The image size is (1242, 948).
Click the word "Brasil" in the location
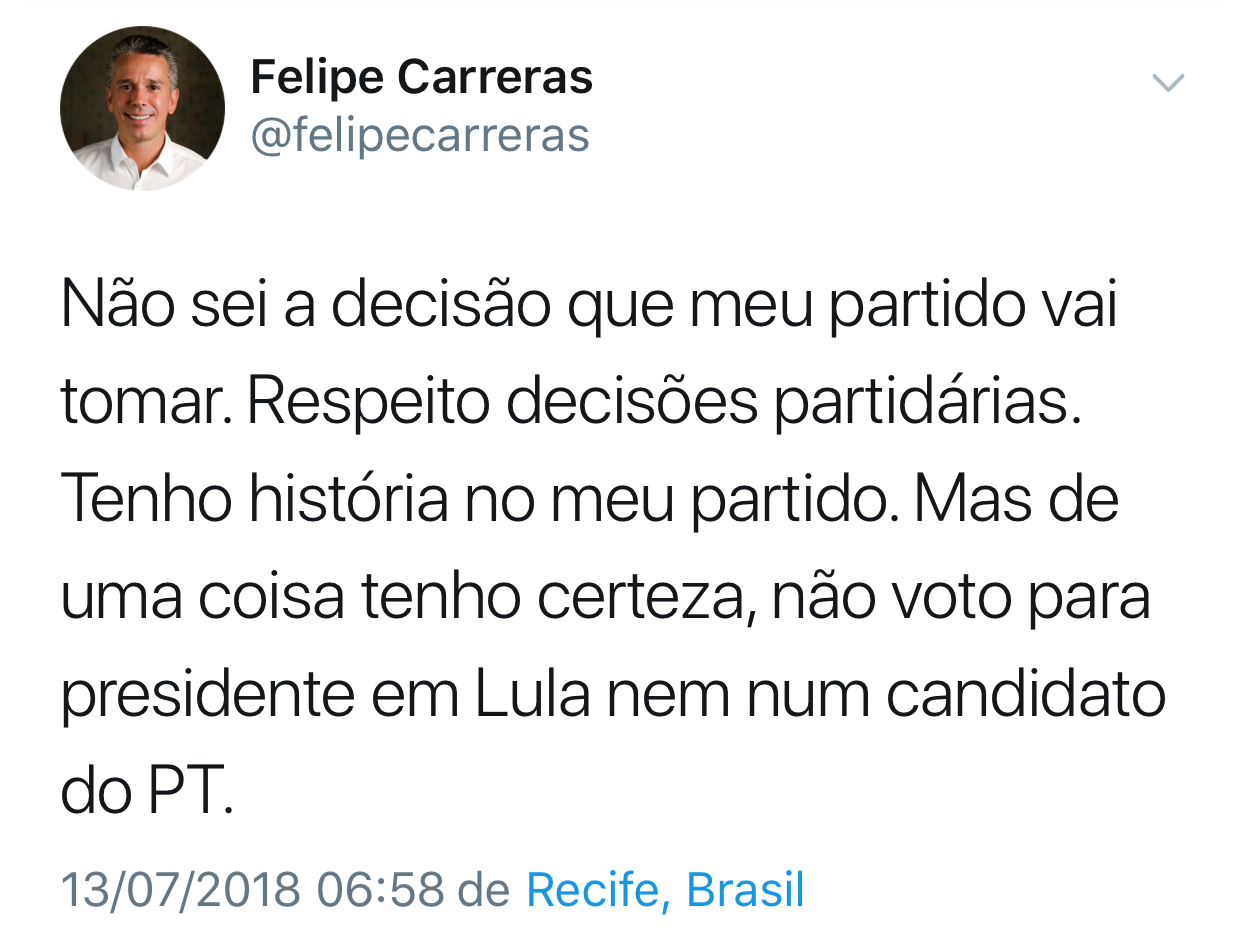coord(745,890)
